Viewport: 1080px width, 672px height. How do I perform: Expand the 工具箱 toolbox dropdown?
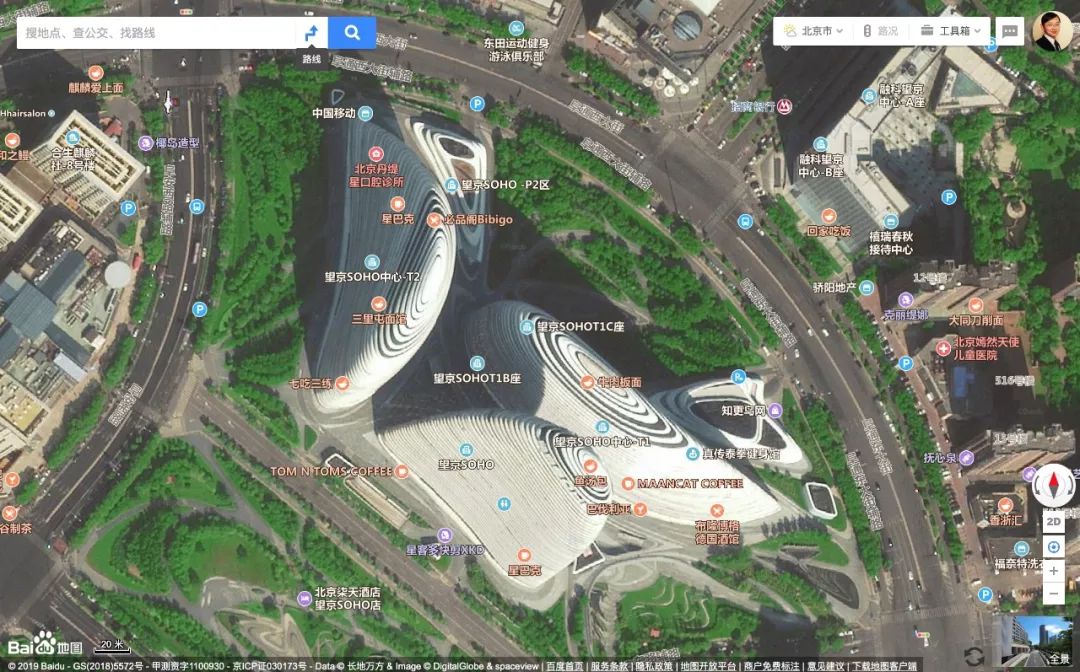[x=951, y=31]
